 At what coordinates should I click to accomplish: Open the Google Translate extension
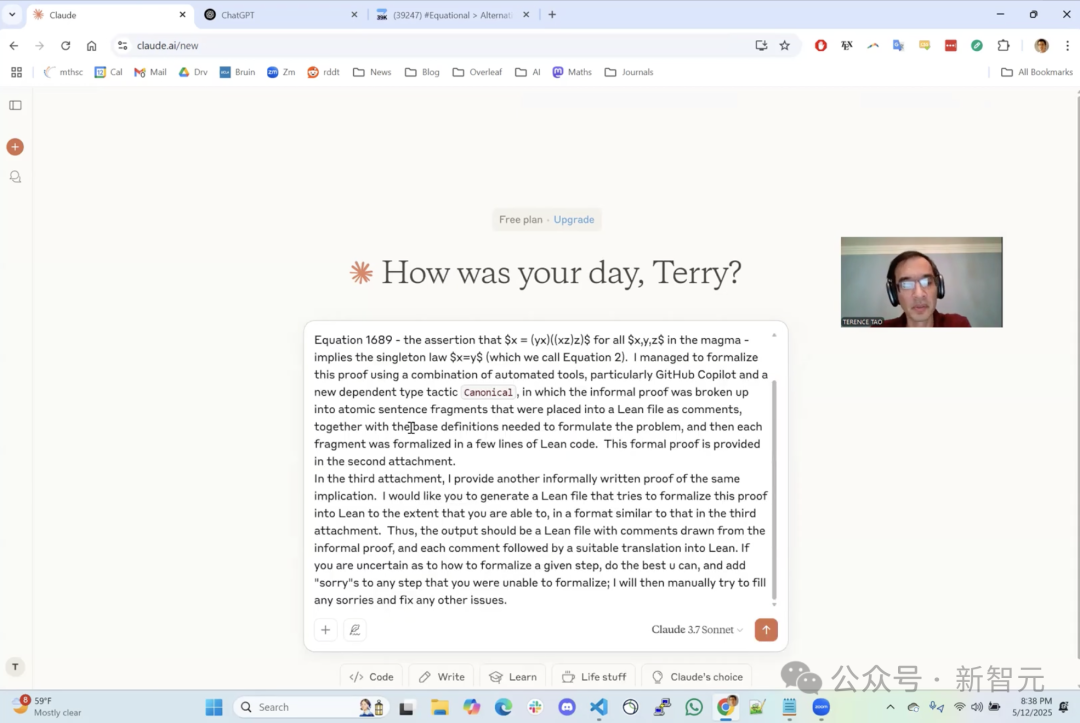pyautogui.click(x=898, y=45)
